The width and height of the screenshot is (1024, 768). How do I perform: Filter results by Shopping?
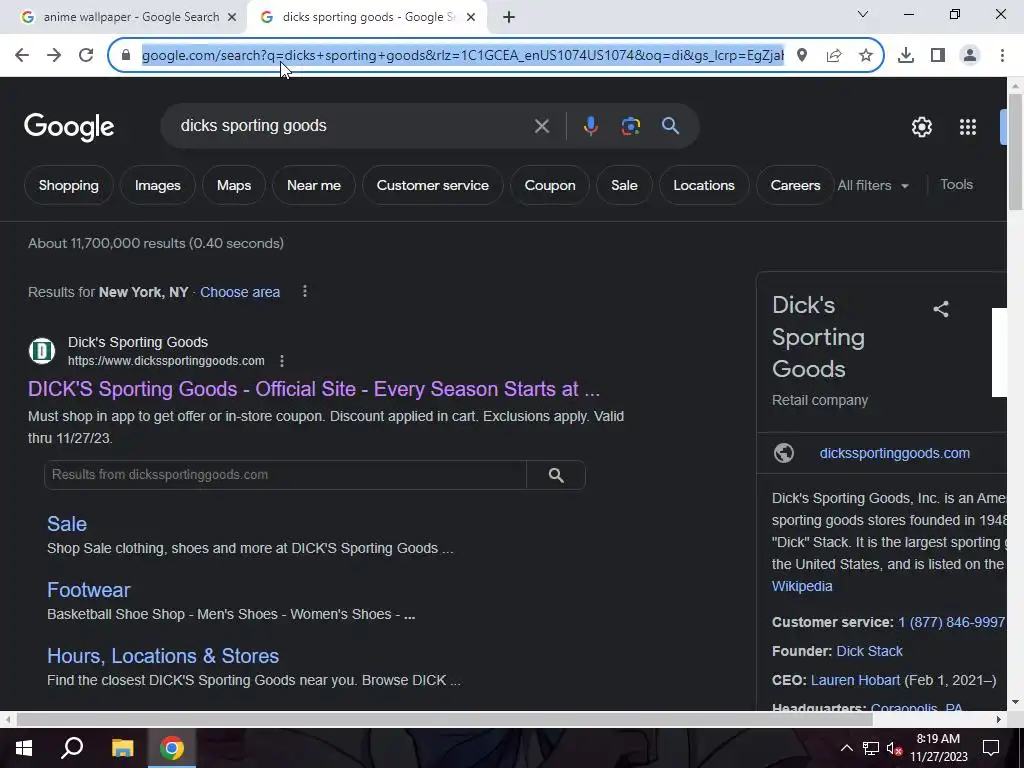tap(69, 185)
